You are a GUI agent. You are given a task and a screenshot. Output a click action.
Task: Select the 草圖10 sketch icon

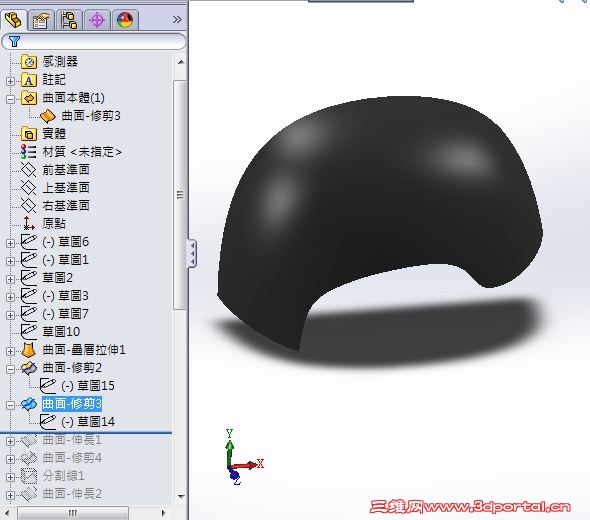tap(29, 332)
